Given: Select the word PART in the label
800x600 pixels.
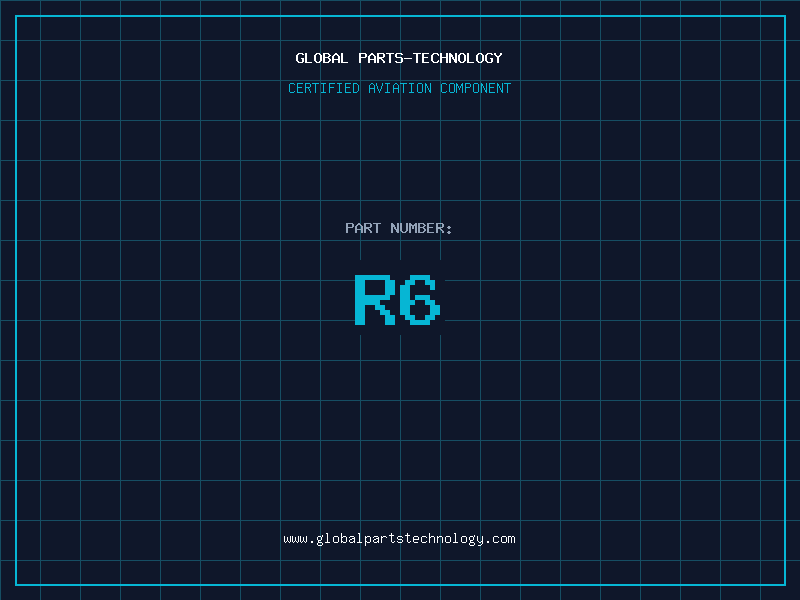Looking at the screenshot, I should [363, 229].
